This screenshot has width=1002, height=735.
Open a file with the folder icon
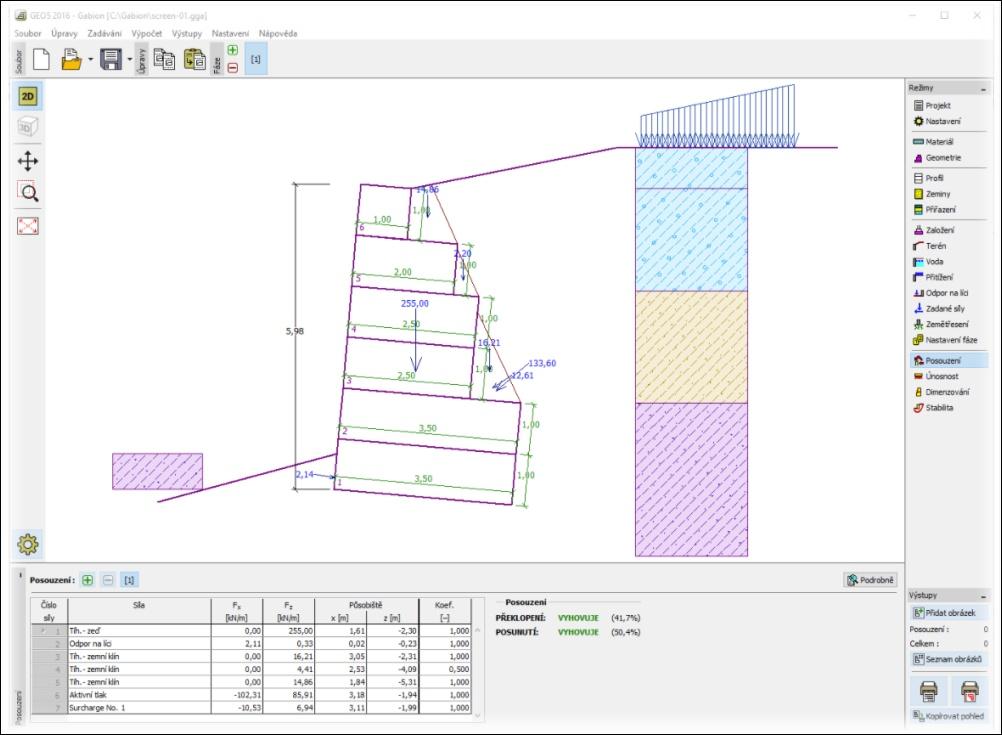[72, 59]
